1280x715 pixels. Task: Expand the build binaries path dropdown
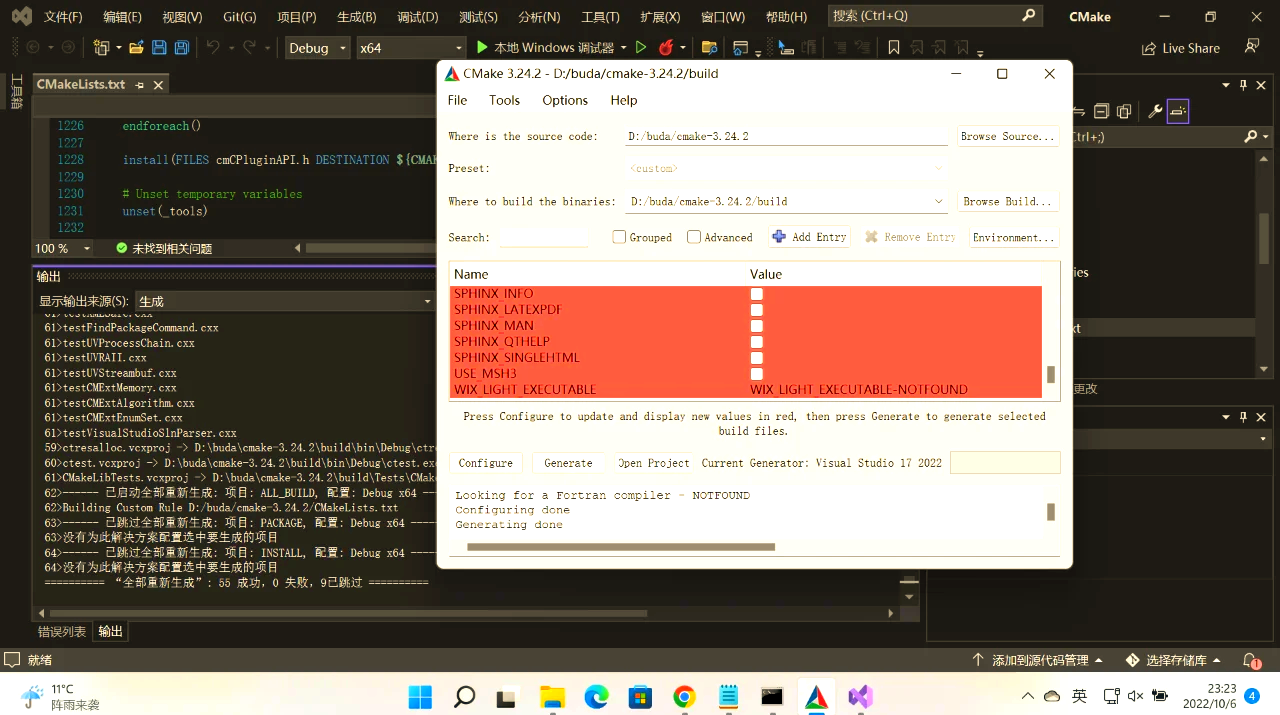click(x=938, y=201)
